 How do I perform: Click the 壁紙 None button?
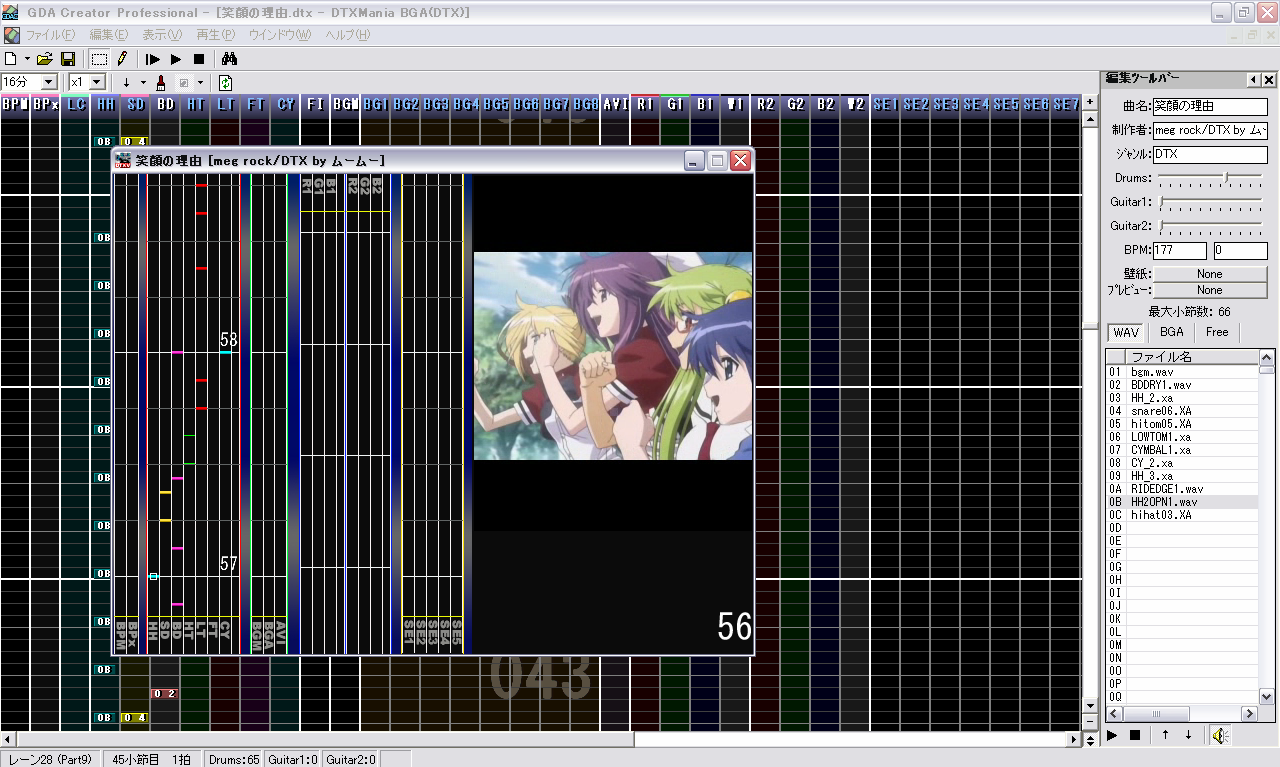tap(1210, 274)
